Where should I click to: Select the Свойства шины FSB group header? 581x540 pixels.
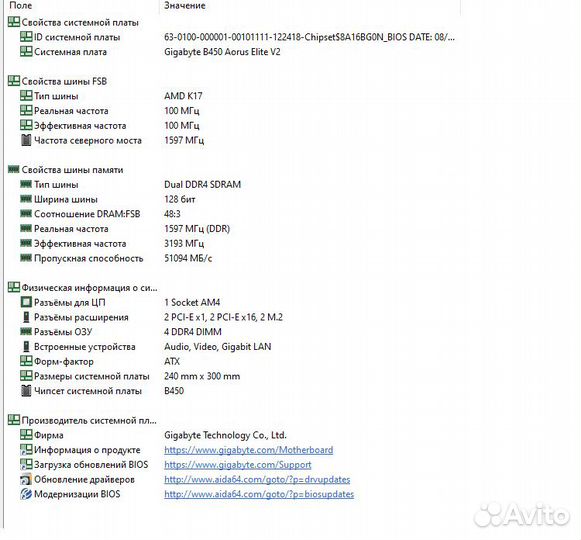pyautogui.click(x=57, y=81)
